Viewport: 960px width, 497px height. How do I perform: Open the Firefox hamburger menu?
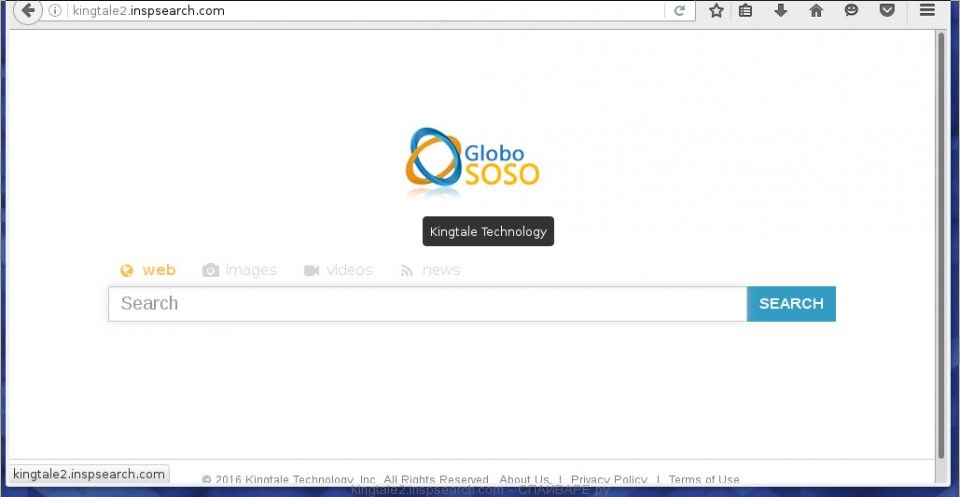pyautogui.click(x=927, y=11)
